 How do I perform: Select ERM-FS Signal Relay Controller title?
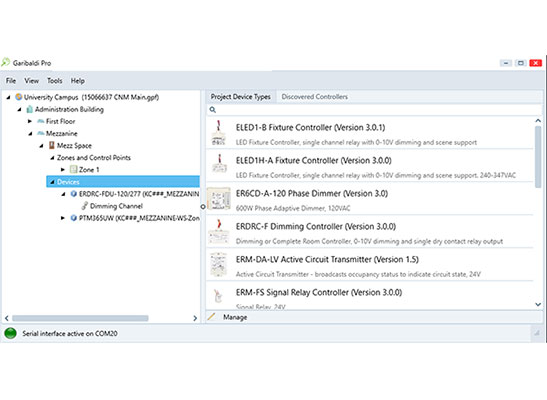pos(319,292)
